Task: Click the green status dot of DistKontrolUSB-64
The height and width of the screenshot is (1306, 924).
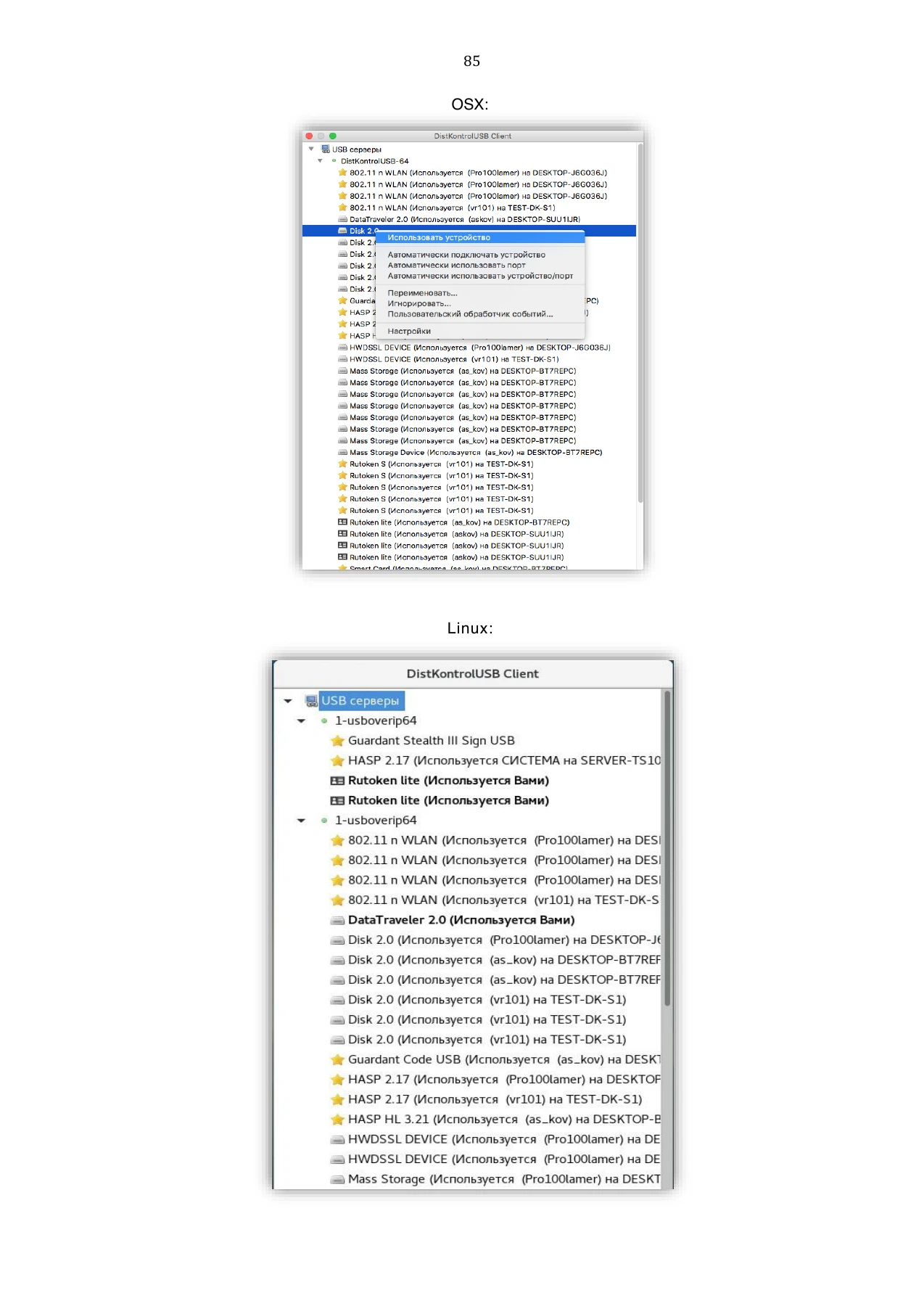Action: tap(334, 161)
